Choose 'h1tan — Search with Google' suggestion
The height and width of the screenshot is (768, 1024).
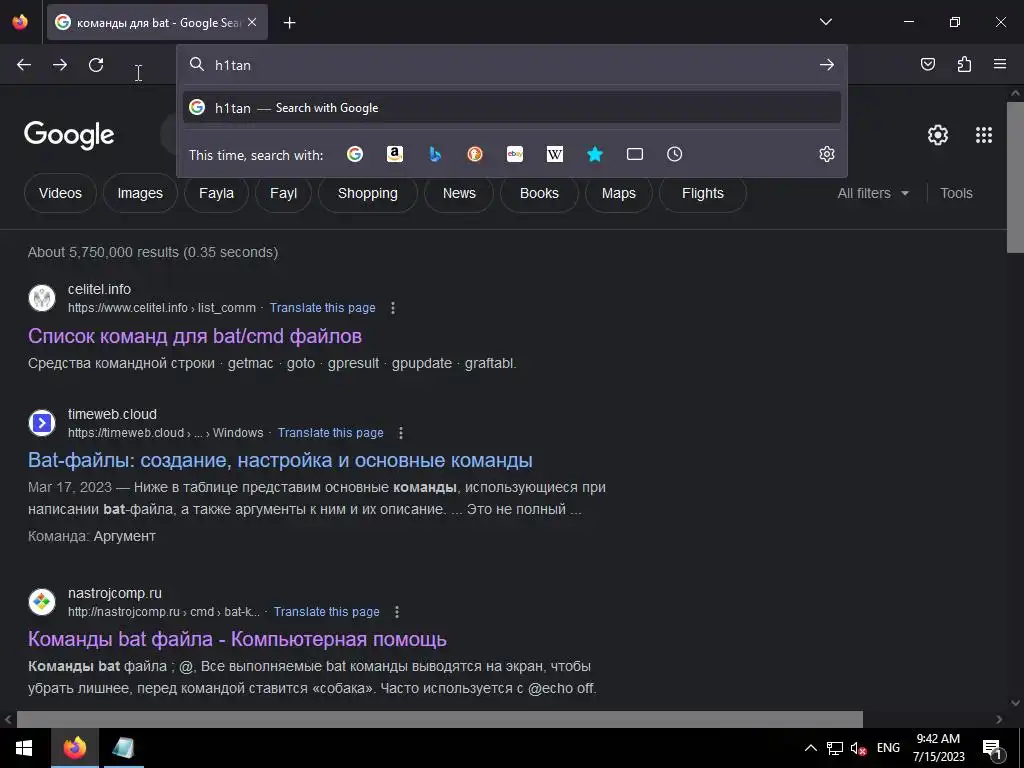pos(512,108)
